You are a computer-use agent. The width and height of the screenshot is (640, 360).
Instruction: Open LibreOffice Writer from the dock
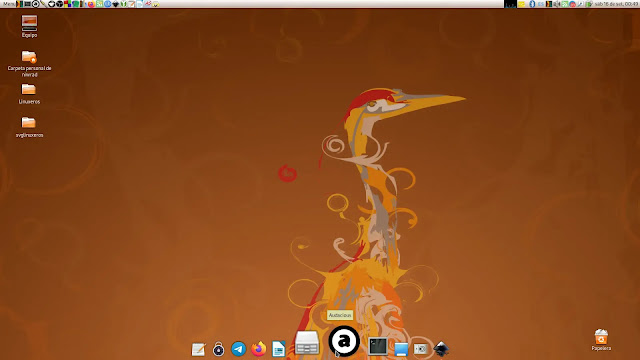[278, 349]
